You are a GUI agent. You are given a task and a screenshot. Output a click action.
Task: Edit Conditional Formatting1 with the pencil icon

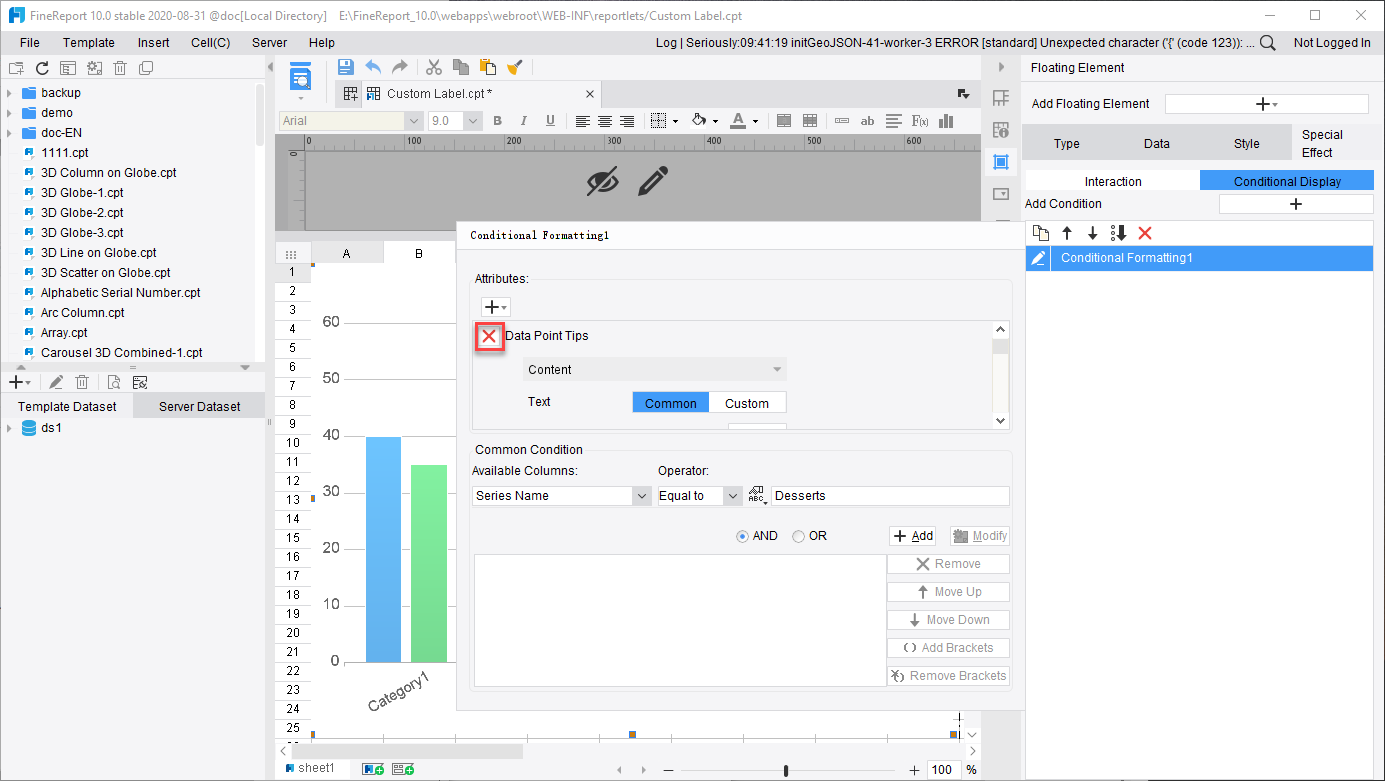pyautogui.click(x=1037, y=258)
